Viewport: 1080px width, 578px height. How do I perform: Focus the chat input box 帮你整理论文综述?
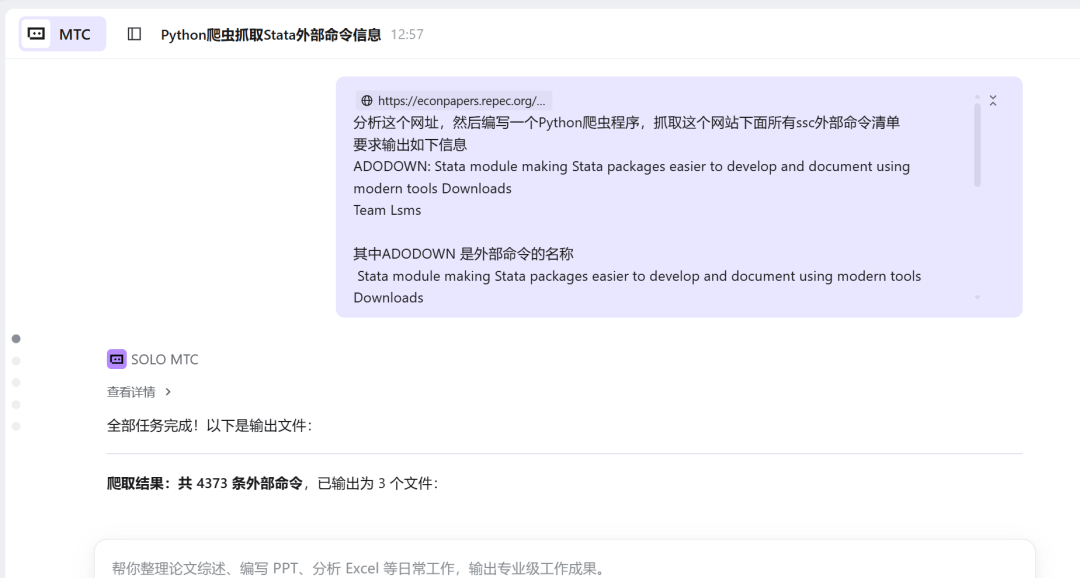564,567
